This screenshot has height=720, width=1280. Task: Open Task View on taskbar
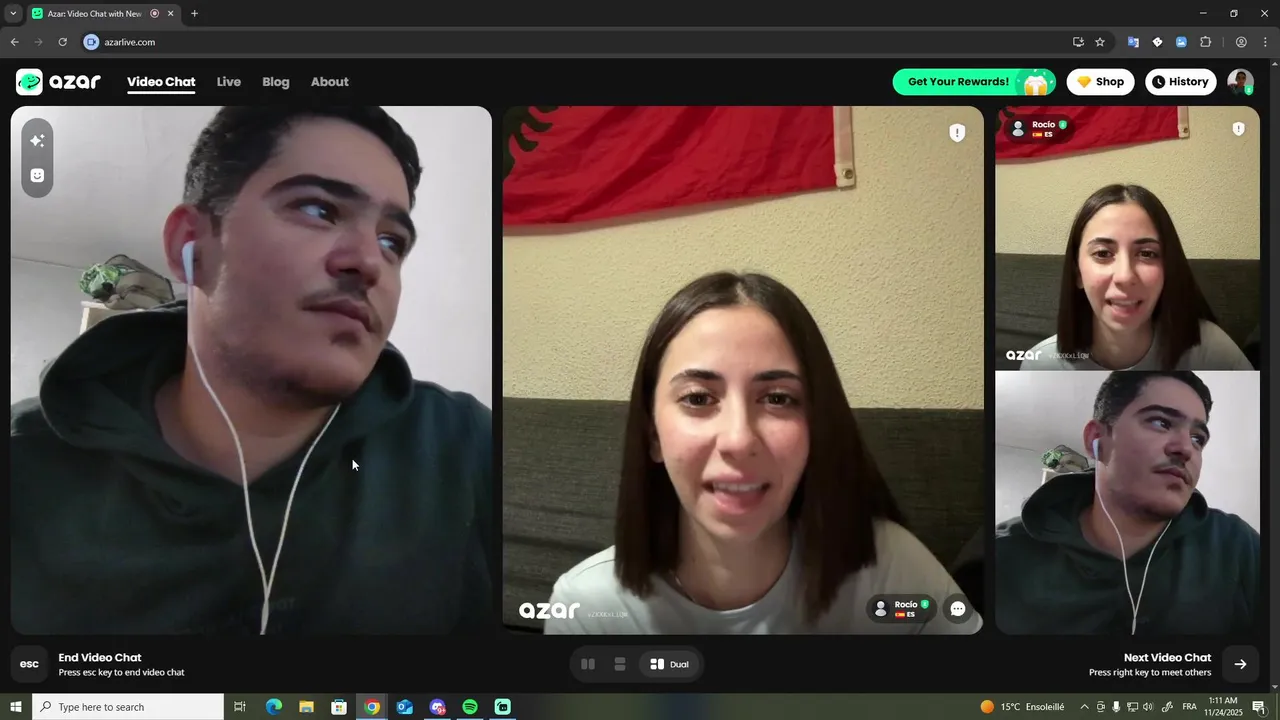point(240,707)
